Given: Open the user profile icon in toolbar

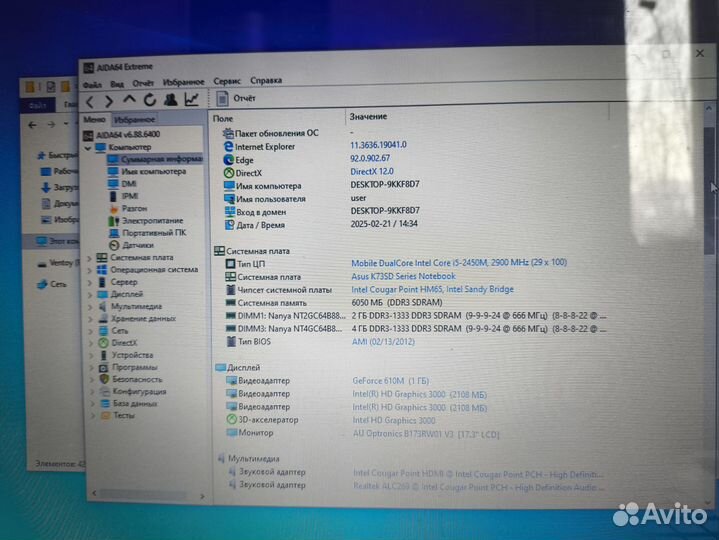Looking at the screenshot, I should click(171, 100).
